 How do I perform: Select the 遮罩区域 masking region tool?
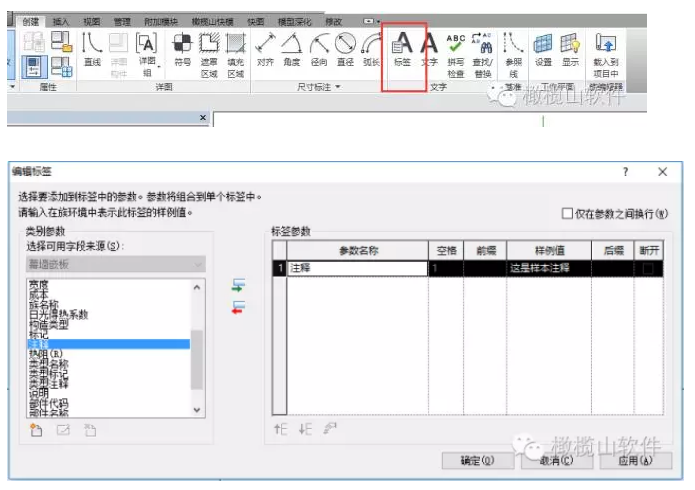click(209, 55)
